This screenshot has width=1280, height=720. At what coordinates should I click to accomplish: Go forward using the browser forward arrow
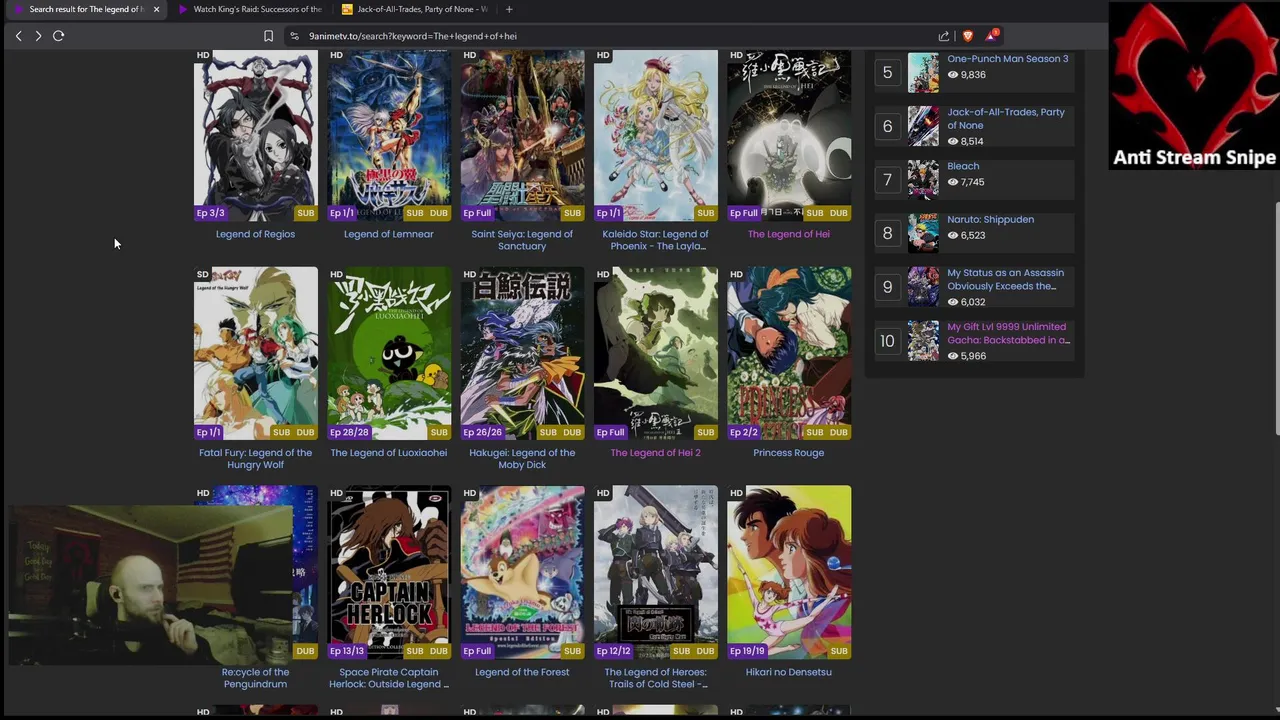click(38, 36)
